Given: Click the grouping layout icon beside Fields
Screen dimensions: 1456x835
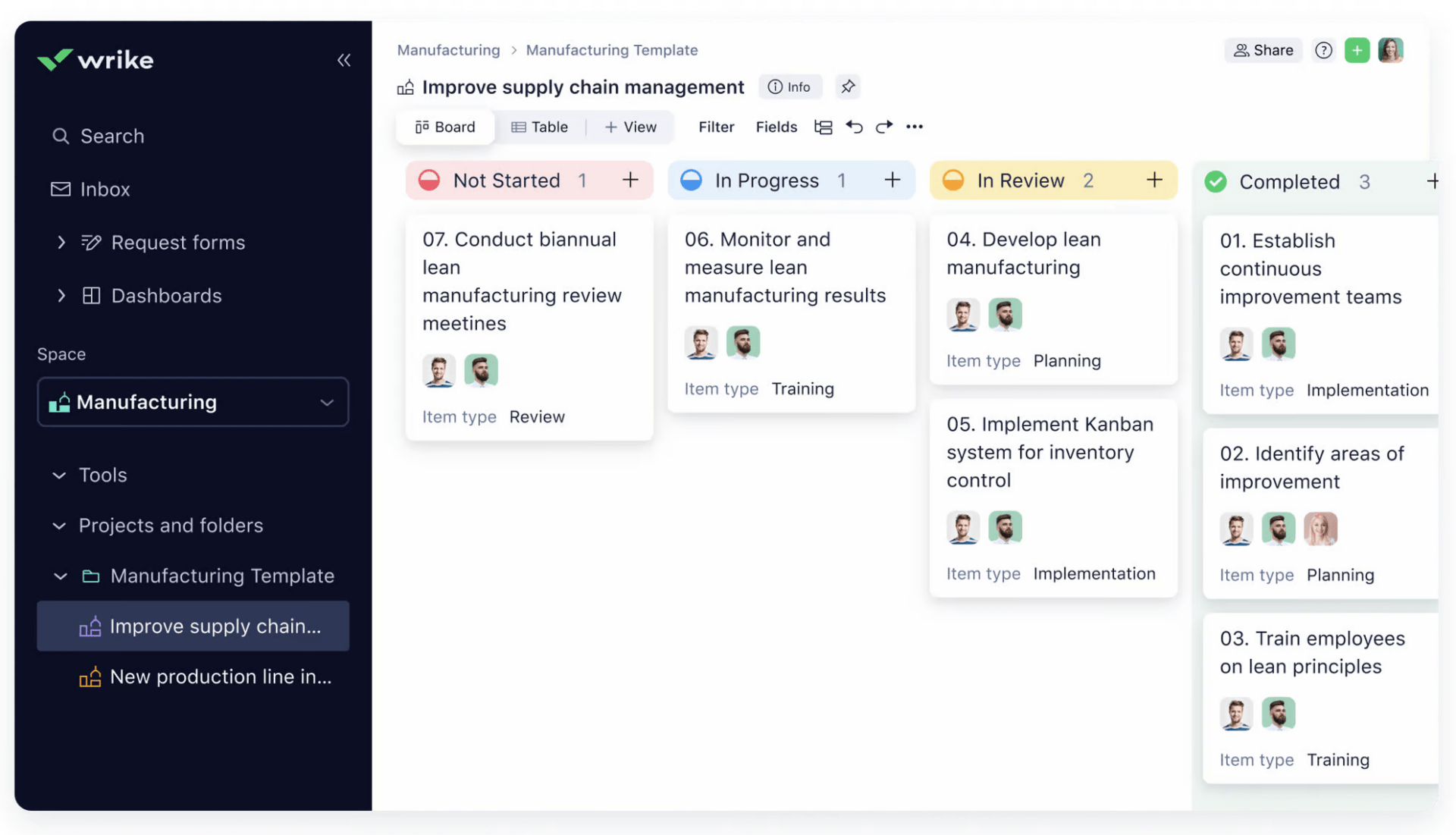Looking at the screenshot, I should (x=823, y=127).
